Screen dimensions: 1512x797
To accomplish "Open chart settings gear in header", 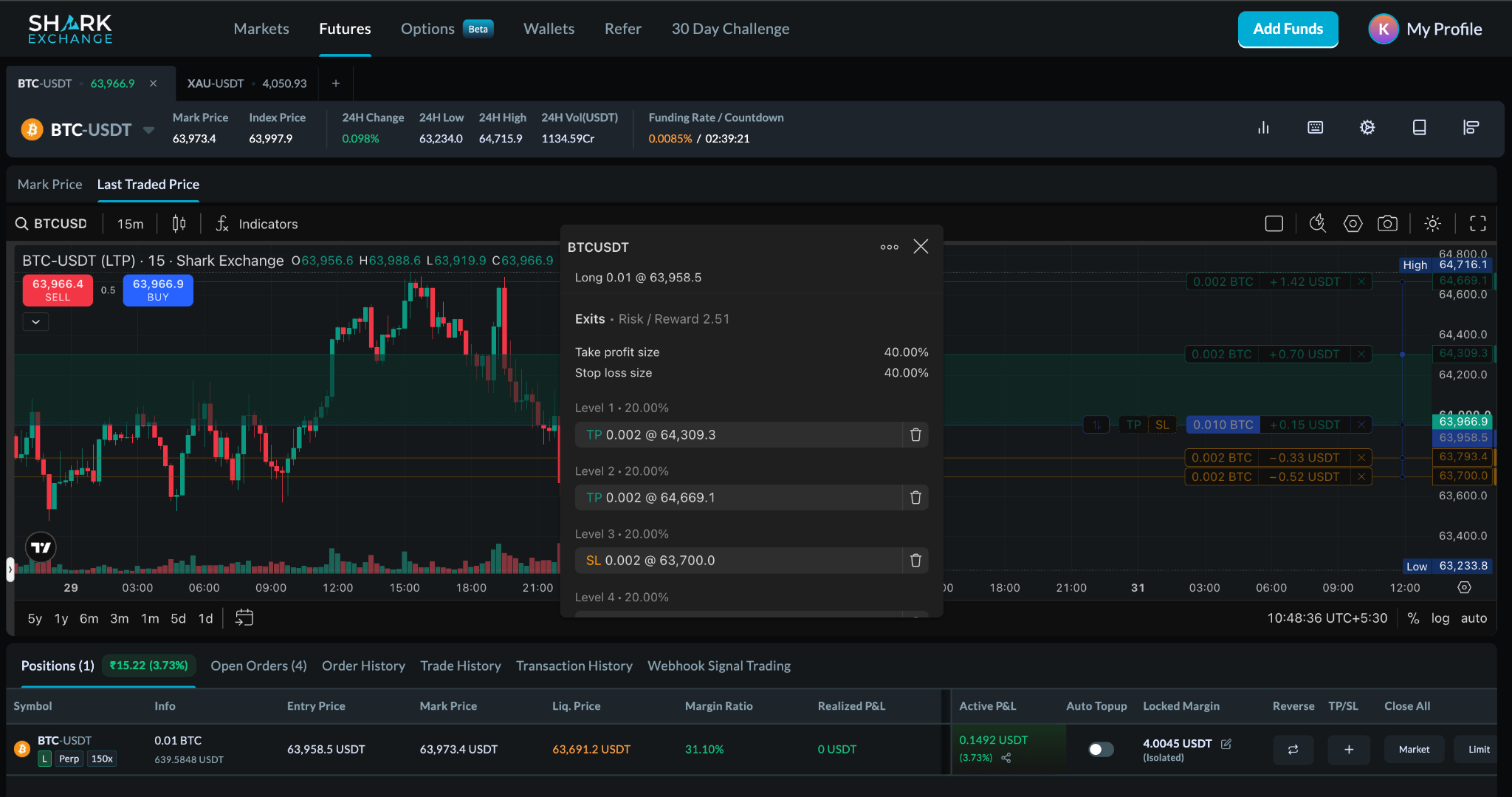I will [x=1367, y=127].
